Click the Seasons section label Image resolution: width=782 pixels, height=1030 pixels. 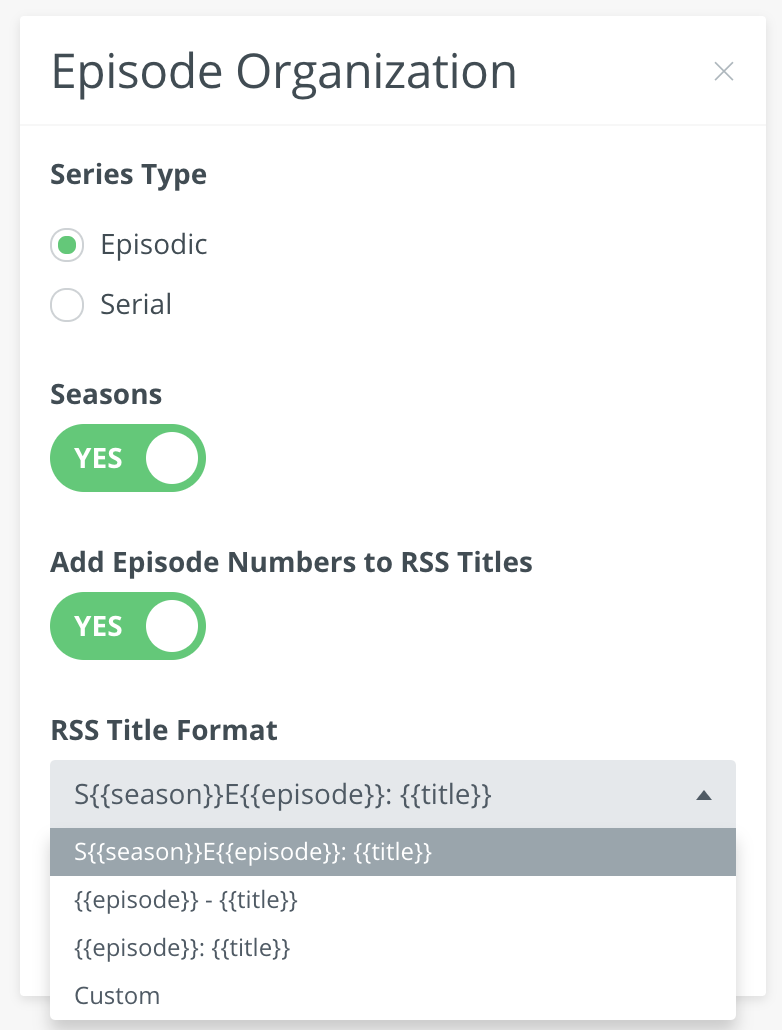(106, 394)
